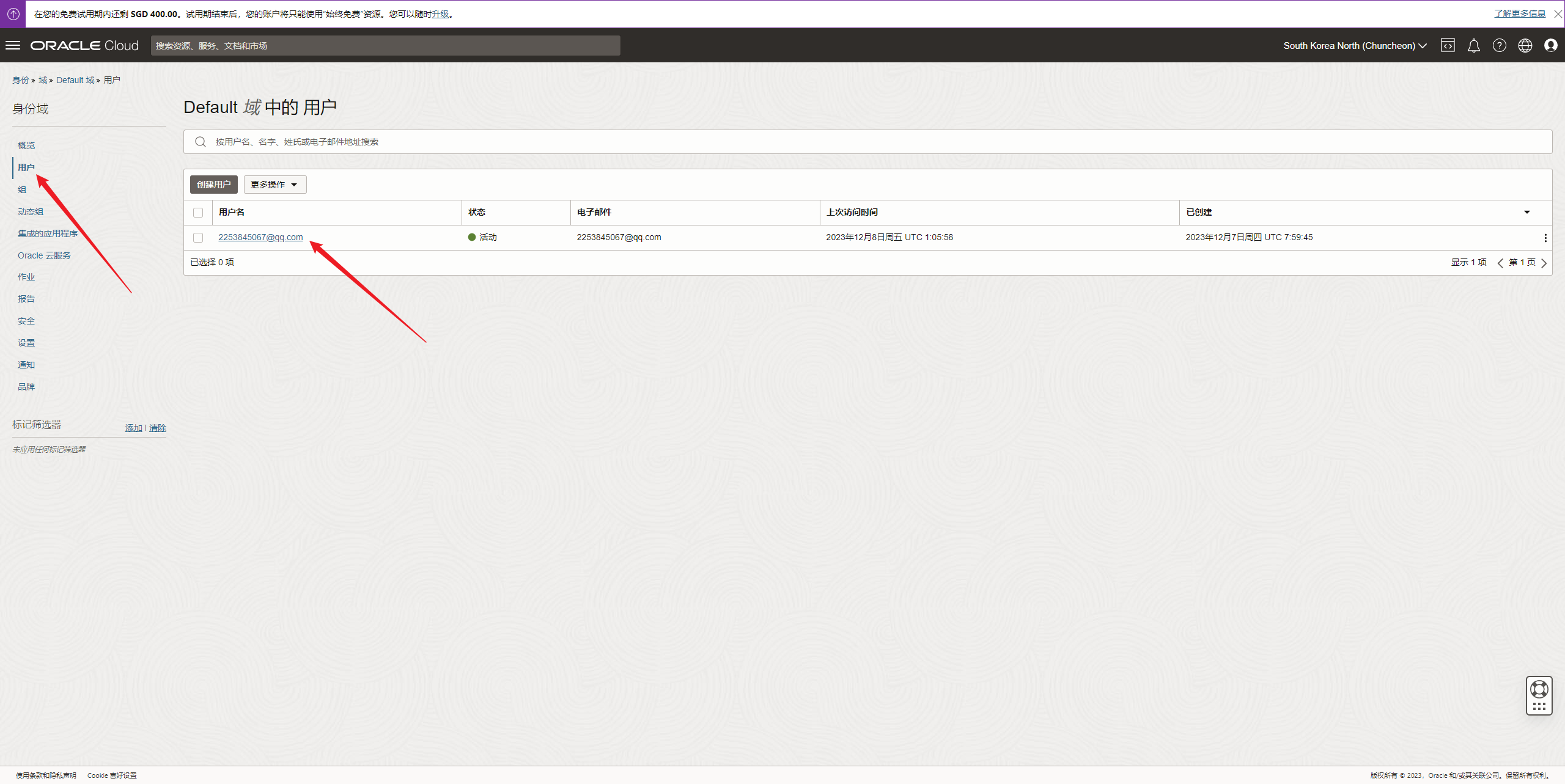The width and height of the screenshot is (1565, 784).
Task: Click the 已创建 column sort arrow
Action: (x=1526, y=212)
